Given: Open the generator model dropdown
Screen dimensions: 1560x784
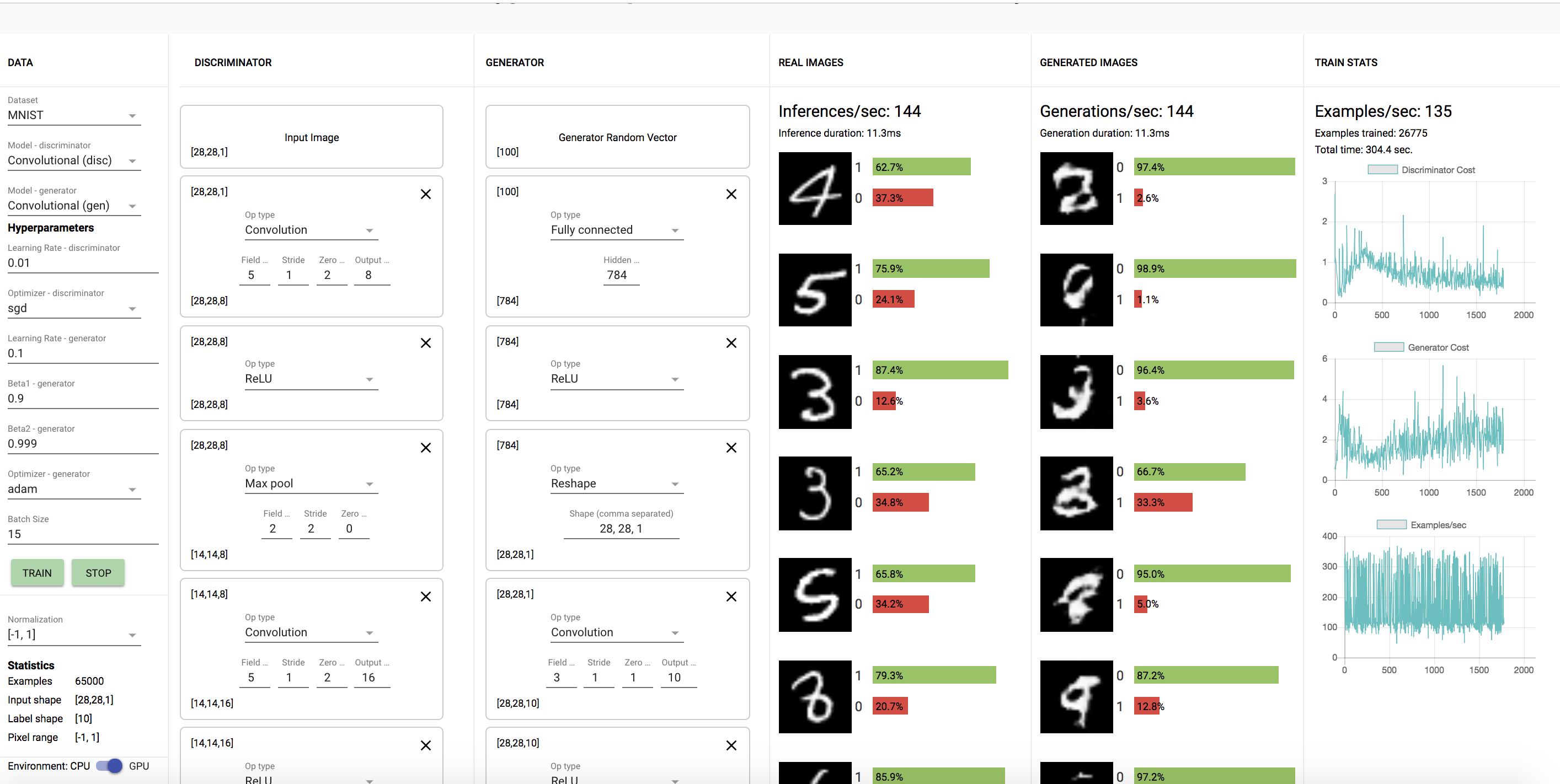Looking at the screenshot, I should click(x=74, y=205).
